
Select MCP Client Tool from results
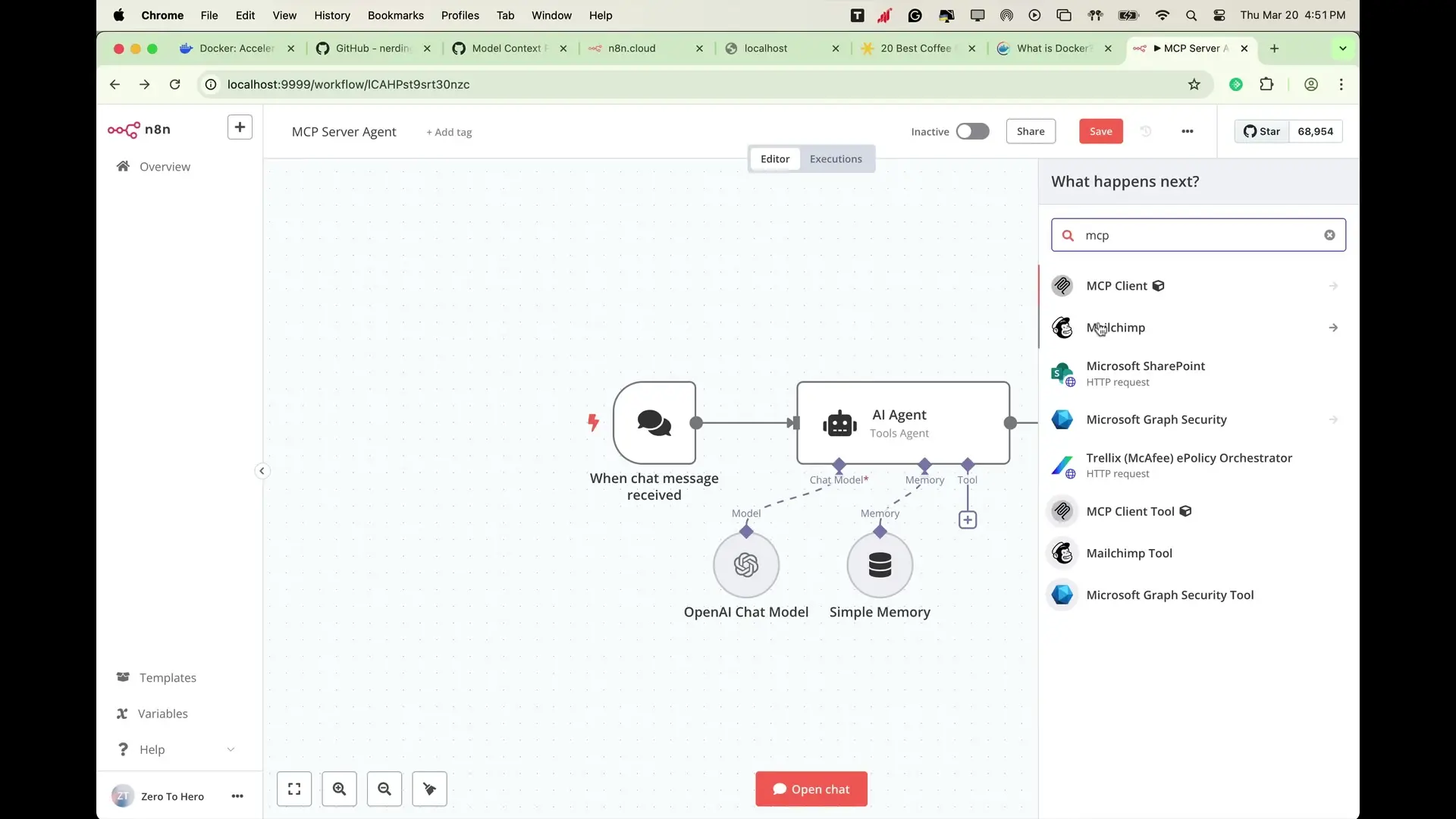tap(1198, 511)
